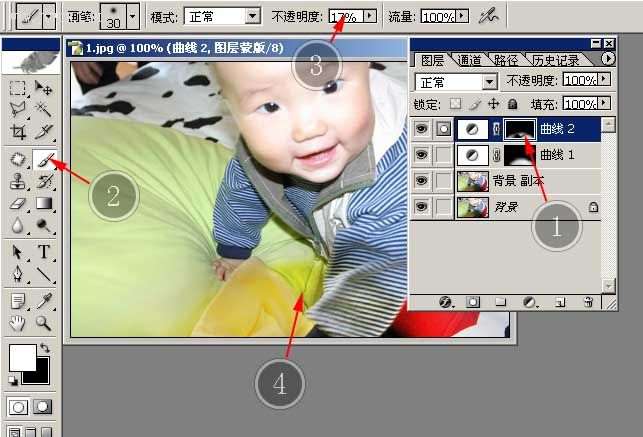Switch to the 通道 tab
This screenshot has height=437, width=643.
[x=466, y=60]
